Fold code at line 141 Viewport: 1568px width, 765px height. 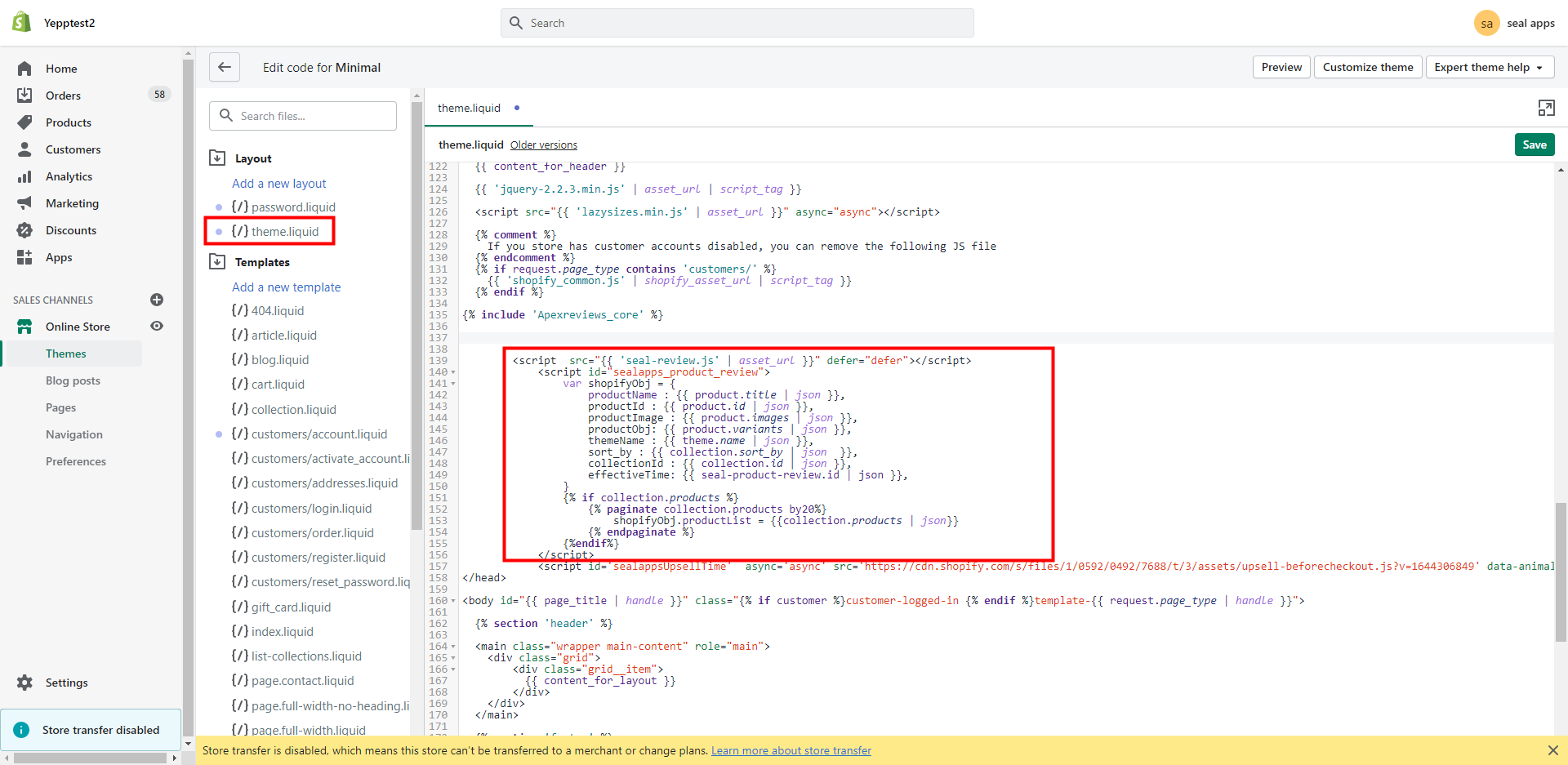(x=453, y=384)
